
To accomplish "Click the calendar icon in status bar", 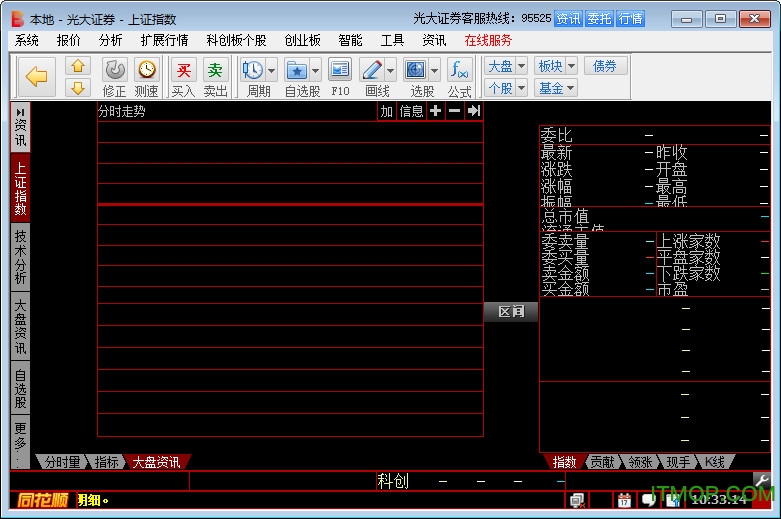I will click(x=624, y=499).
